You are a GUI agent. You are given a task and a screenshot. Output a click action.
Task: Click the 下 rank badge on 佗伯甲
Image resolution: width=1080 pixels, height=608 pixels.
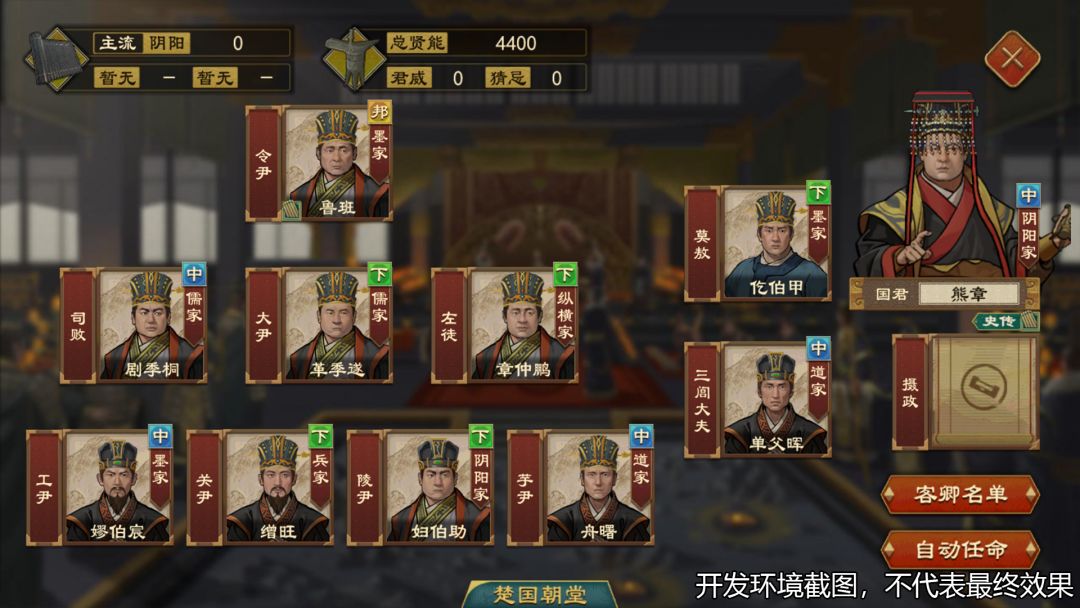(x=818, y=192)
